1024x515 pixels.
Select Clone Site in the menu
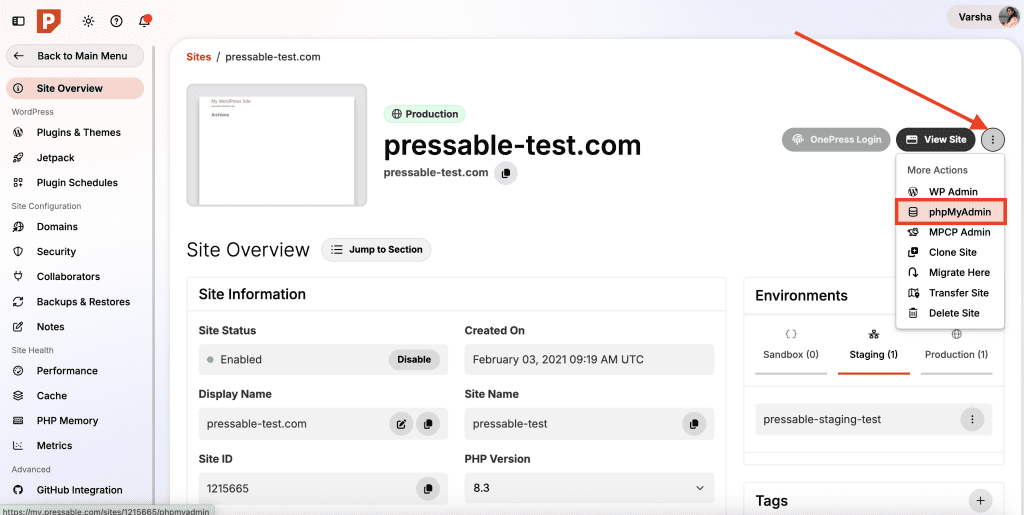click(x=952, y=253)
